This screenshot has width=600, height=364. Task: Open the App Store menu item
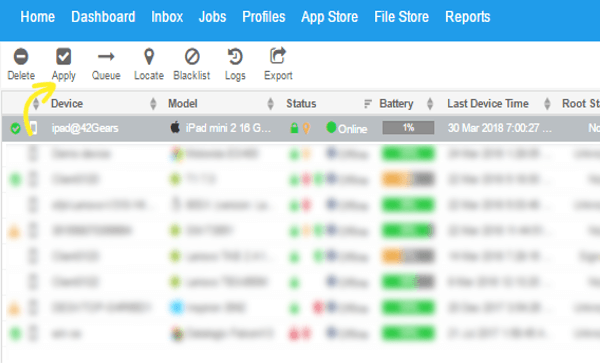(329, 17)
